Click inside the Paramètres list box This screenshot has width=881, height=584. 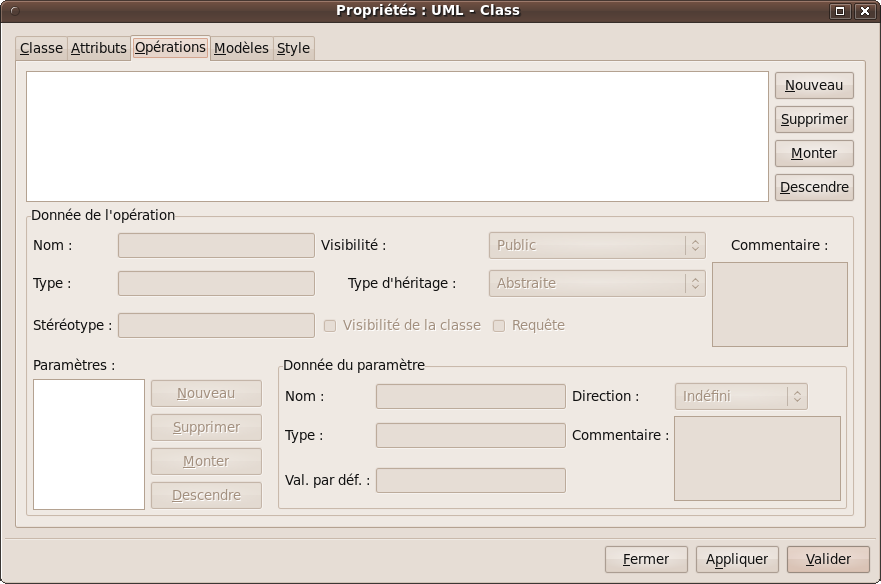89,444
